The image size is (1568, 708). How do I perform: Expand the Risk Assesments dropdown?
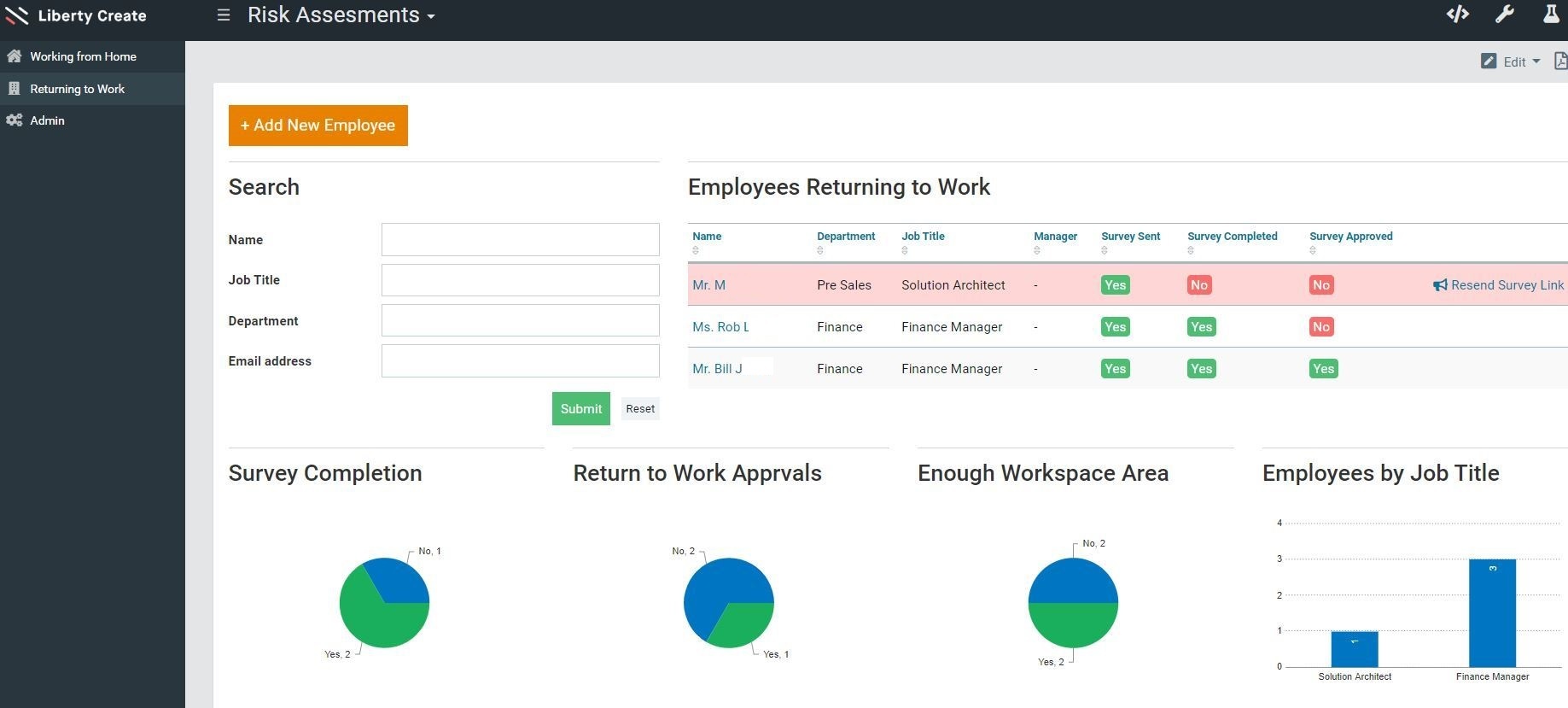431,16
